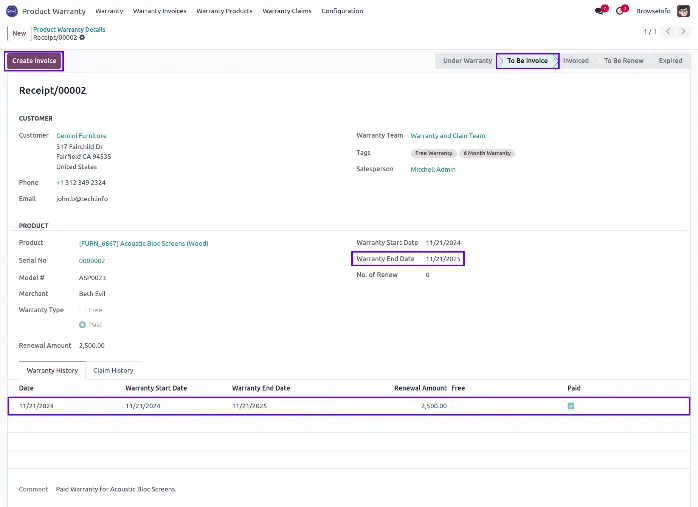Set status to Invoiced stage

(576, 61)
